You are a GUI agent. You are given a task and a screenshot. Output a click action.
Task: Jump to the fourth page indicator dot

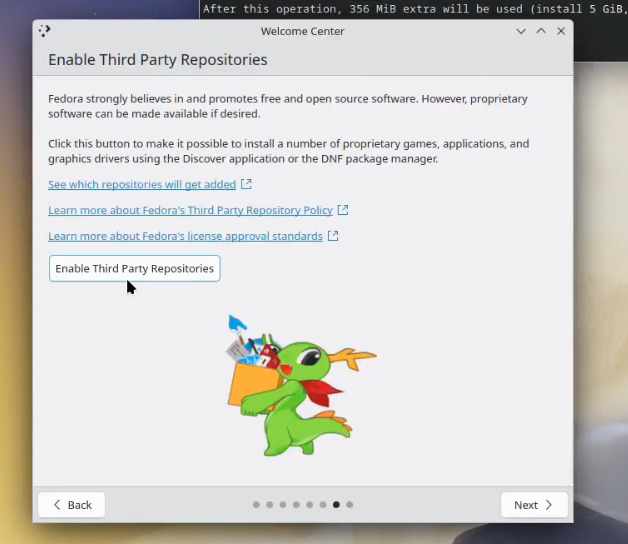(296, 505)
